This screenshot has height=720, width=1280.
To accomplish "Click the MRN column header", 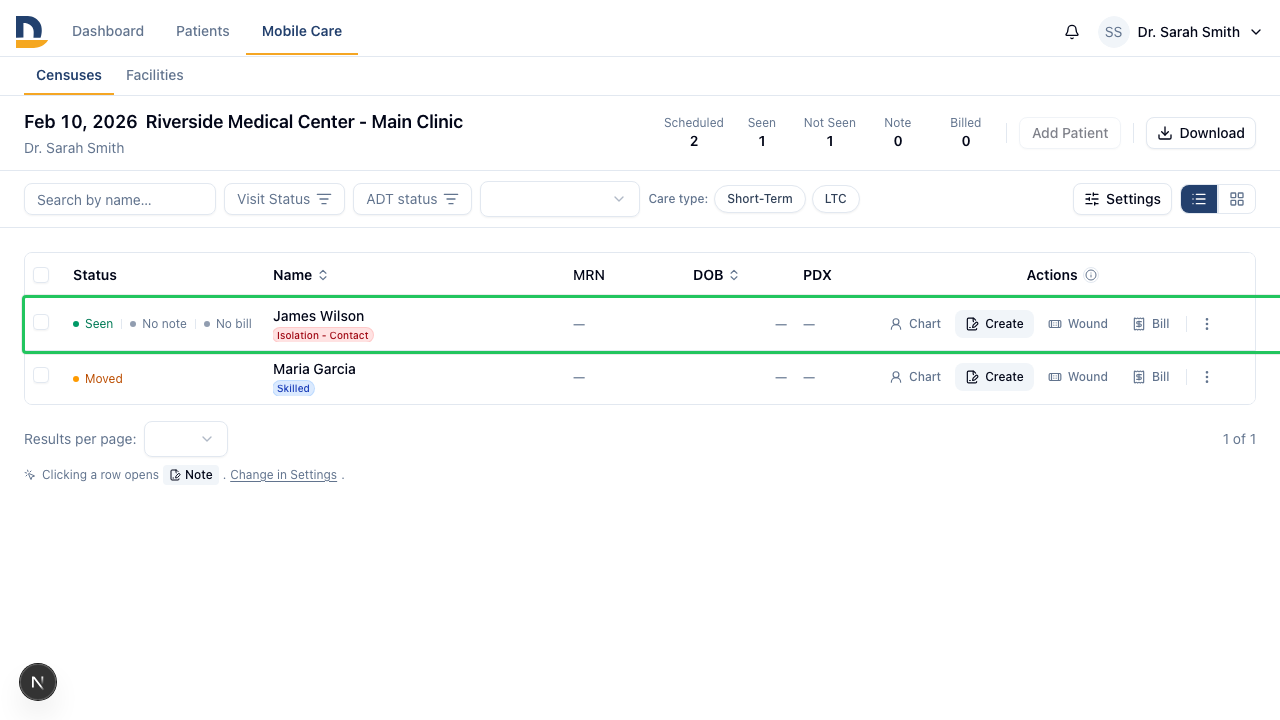I will click(589, 275).
